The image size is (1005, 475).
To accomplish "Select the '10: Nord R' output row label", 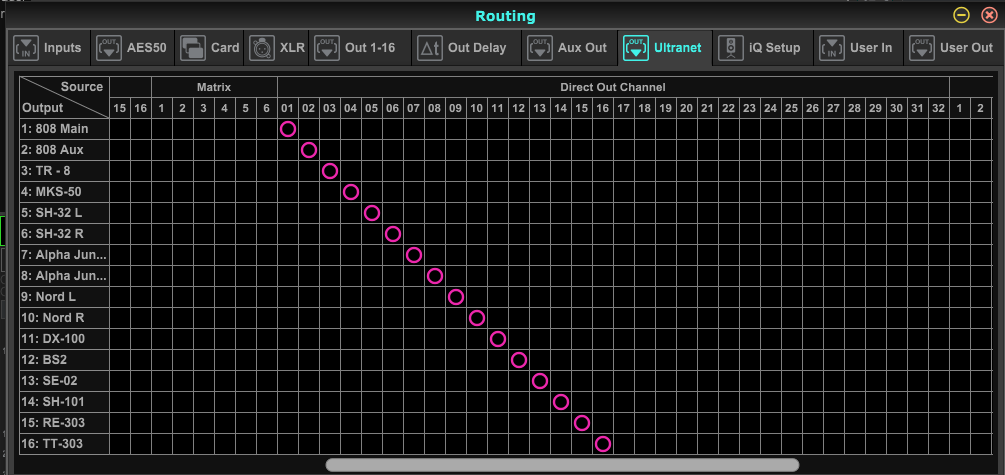I will 64,318.
